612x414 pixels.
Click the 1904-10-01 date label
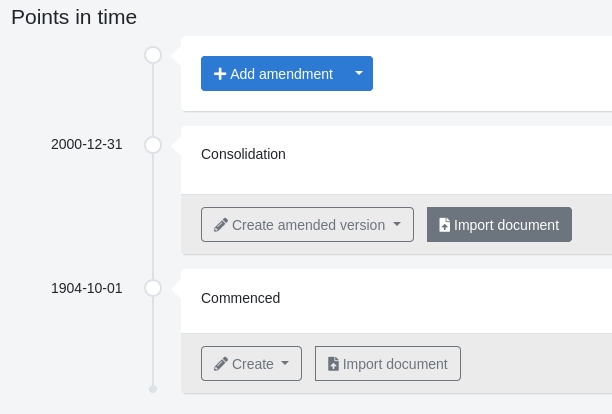tap(87, 288)
